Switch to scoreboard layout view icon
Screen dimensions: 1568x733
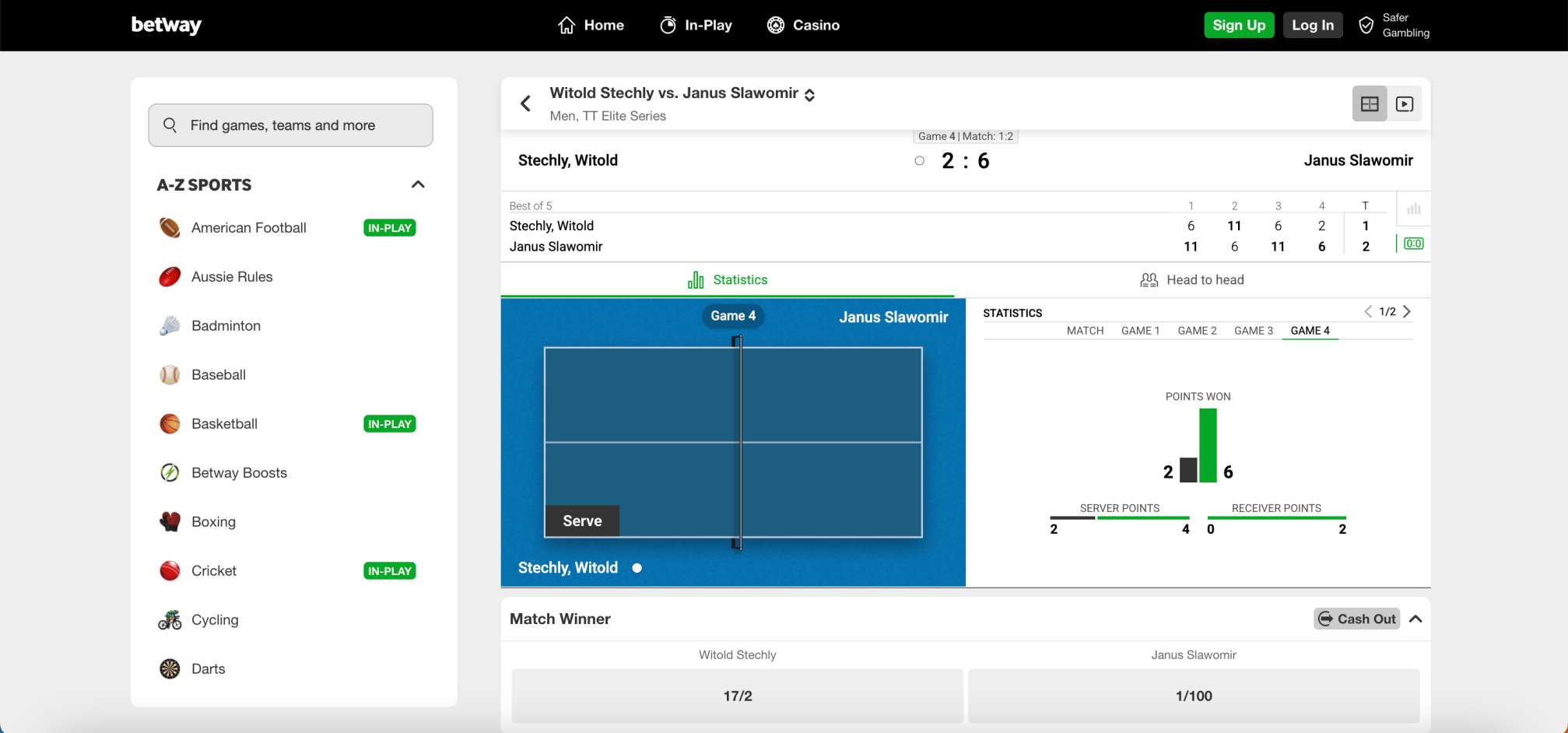tap(1369, 104)
